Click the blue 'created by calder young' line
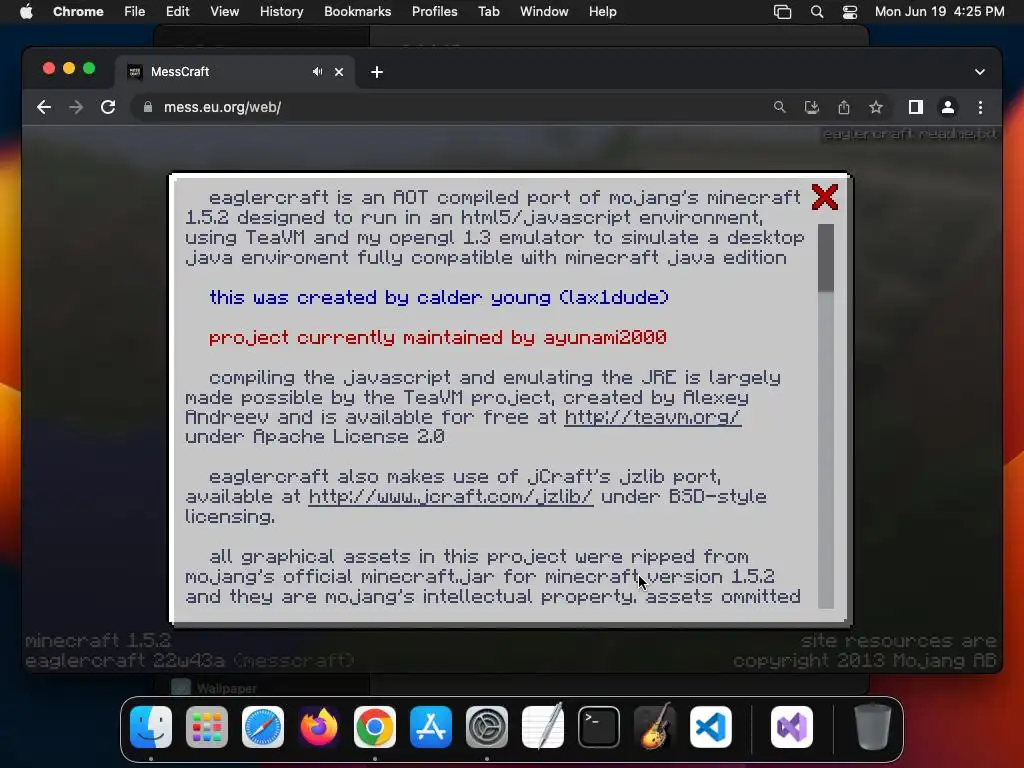The height and width of the screenshot is (768, 1024). tap(439, 298)
